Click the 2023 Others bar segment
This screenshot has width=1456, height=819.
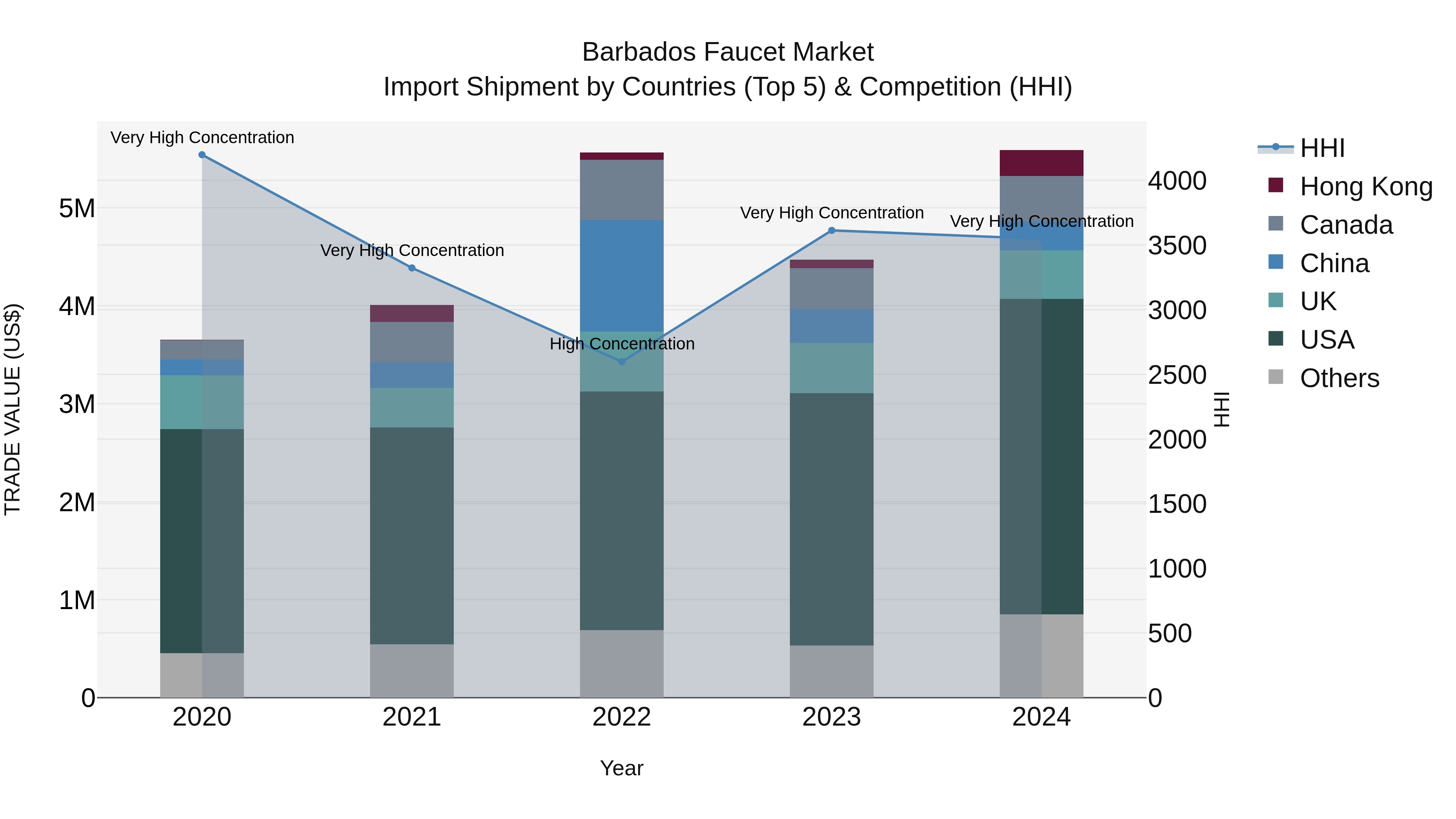(x=832, y=671)
